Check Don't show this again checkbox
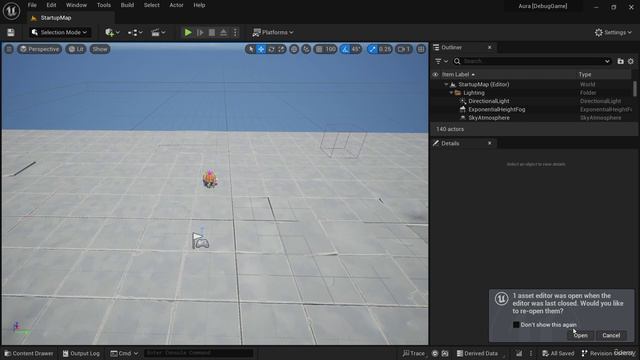This screenshot has width=640, height=360. [516, 324]
